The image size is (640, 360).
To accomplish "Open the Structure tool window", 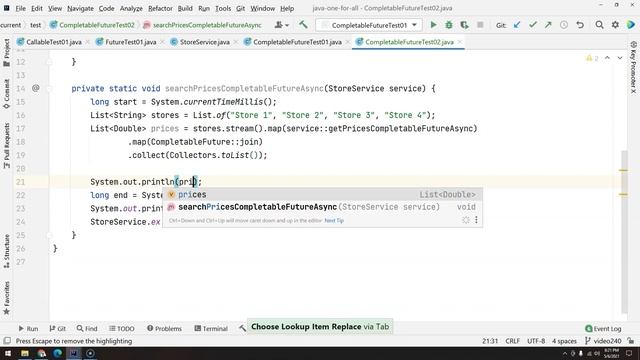I will [7, 251].
